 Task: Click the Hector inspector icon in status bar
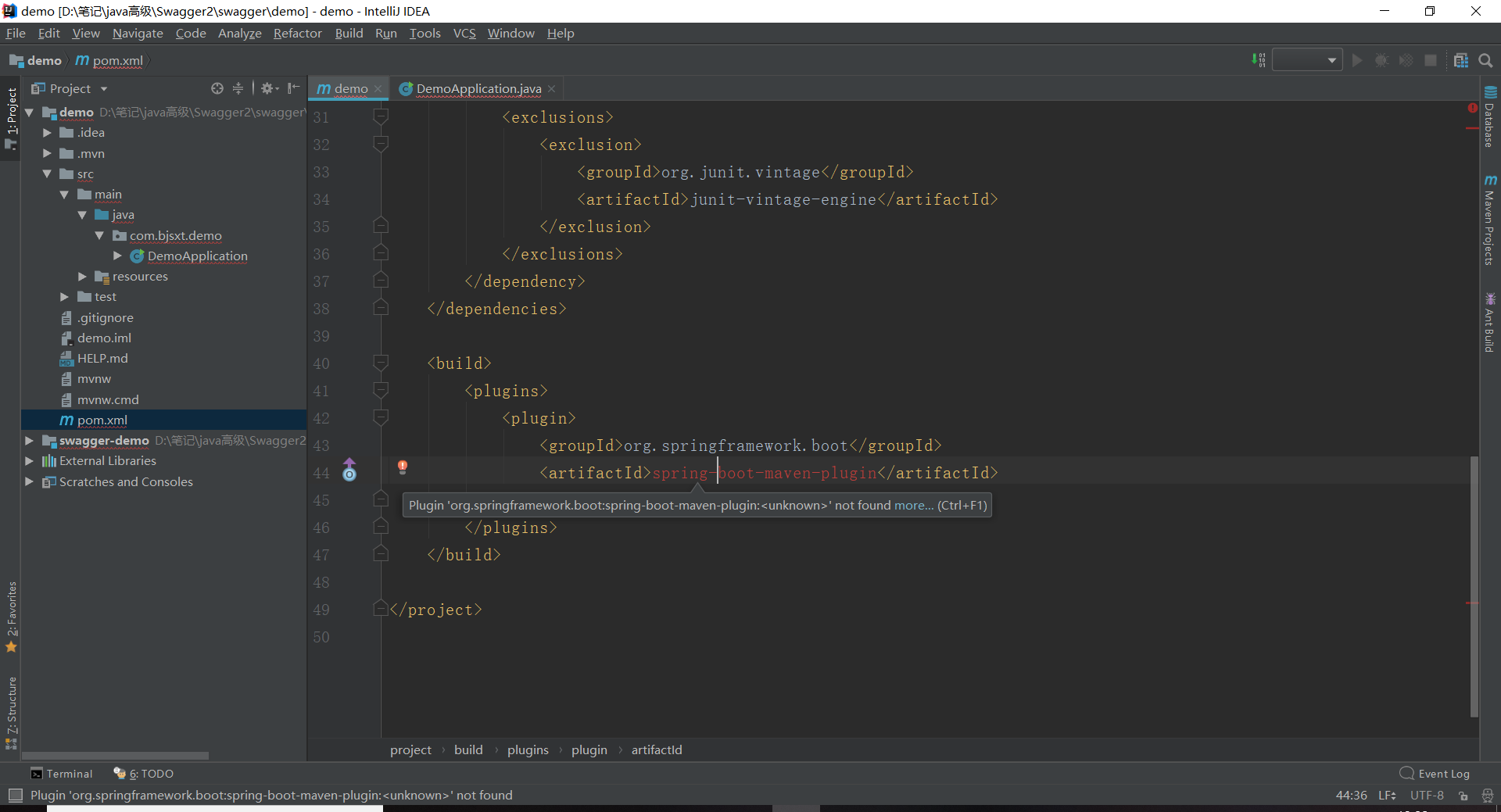point(1487,796)
